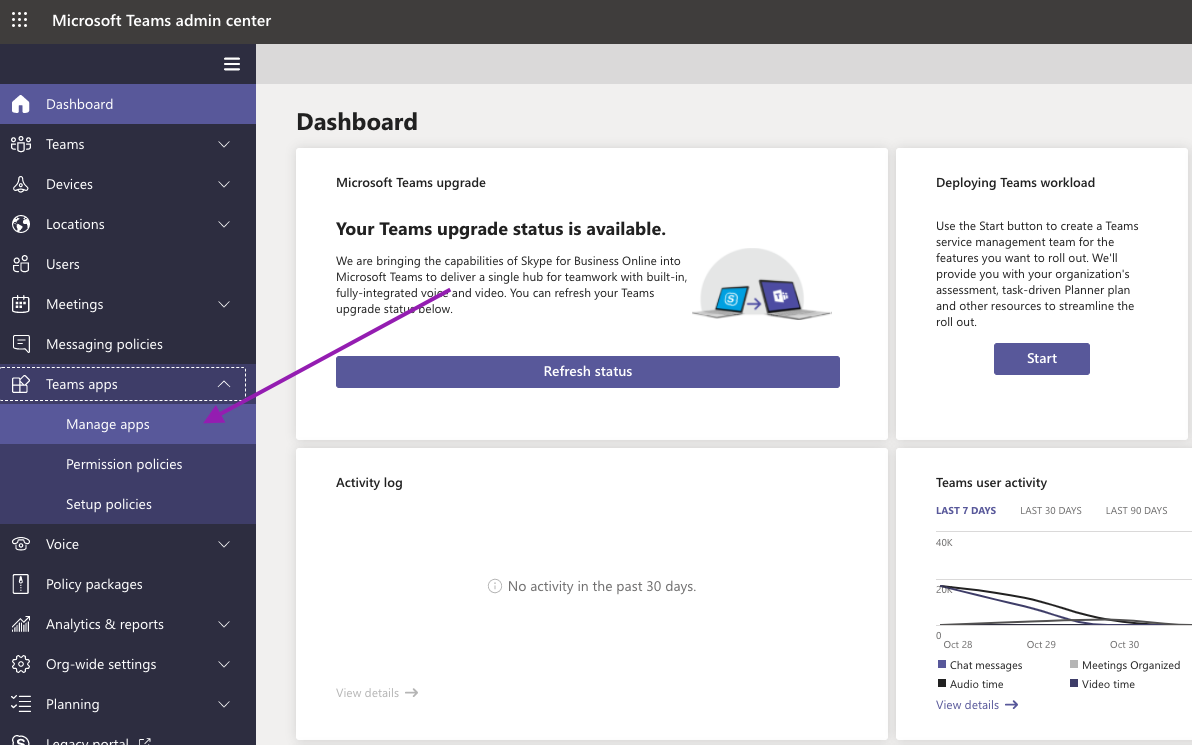
Task: Expand the Meetings section chevron
Action: pos(224,304)
